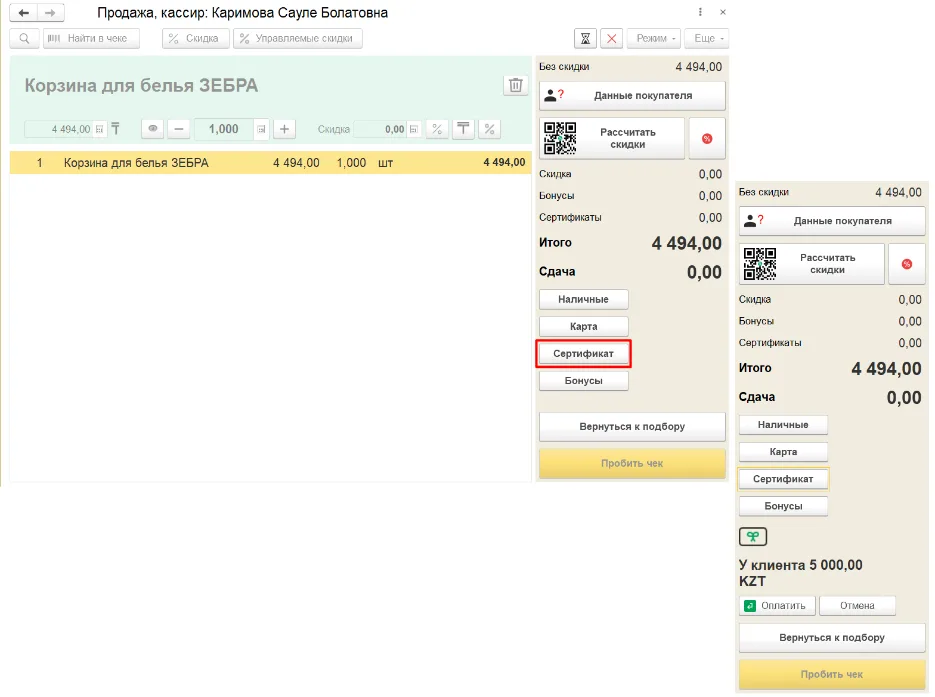935x697 pixels.
Task: Click the red X cancel receipt icon
Action: click(611, 38)
